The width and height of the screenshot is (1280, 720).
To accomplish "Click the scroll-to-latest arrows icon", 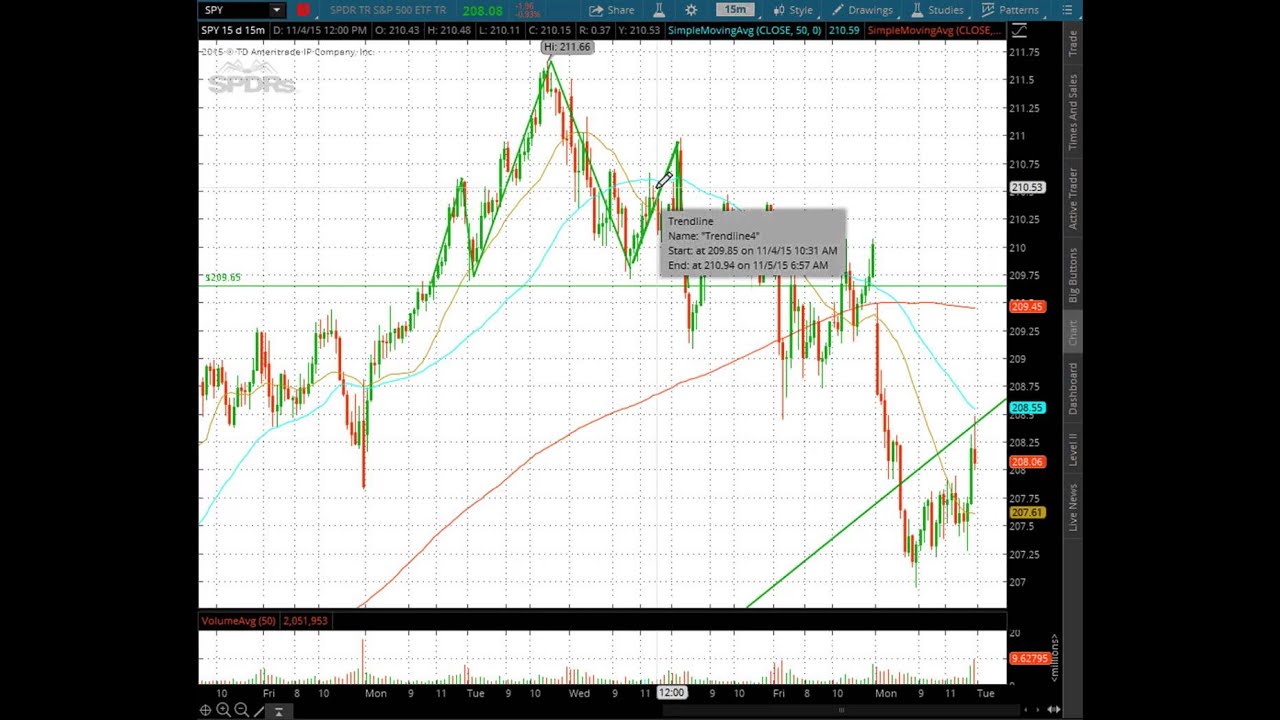I will point(1053,710).
